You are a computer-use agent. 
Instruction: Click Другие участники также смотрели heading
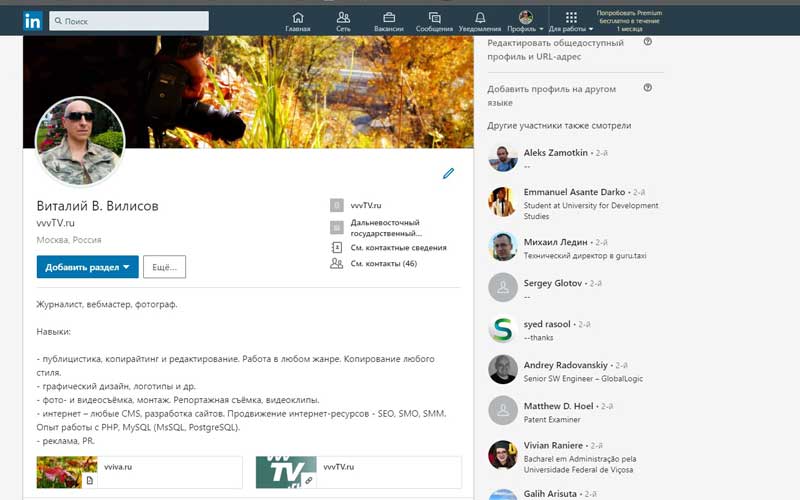[559, 126]
